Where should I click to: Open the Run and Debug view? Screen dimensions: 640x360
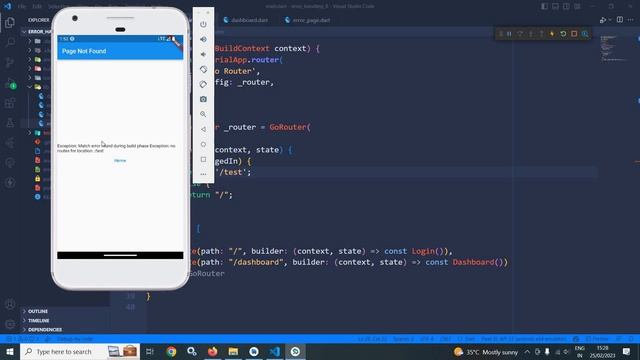10,83
